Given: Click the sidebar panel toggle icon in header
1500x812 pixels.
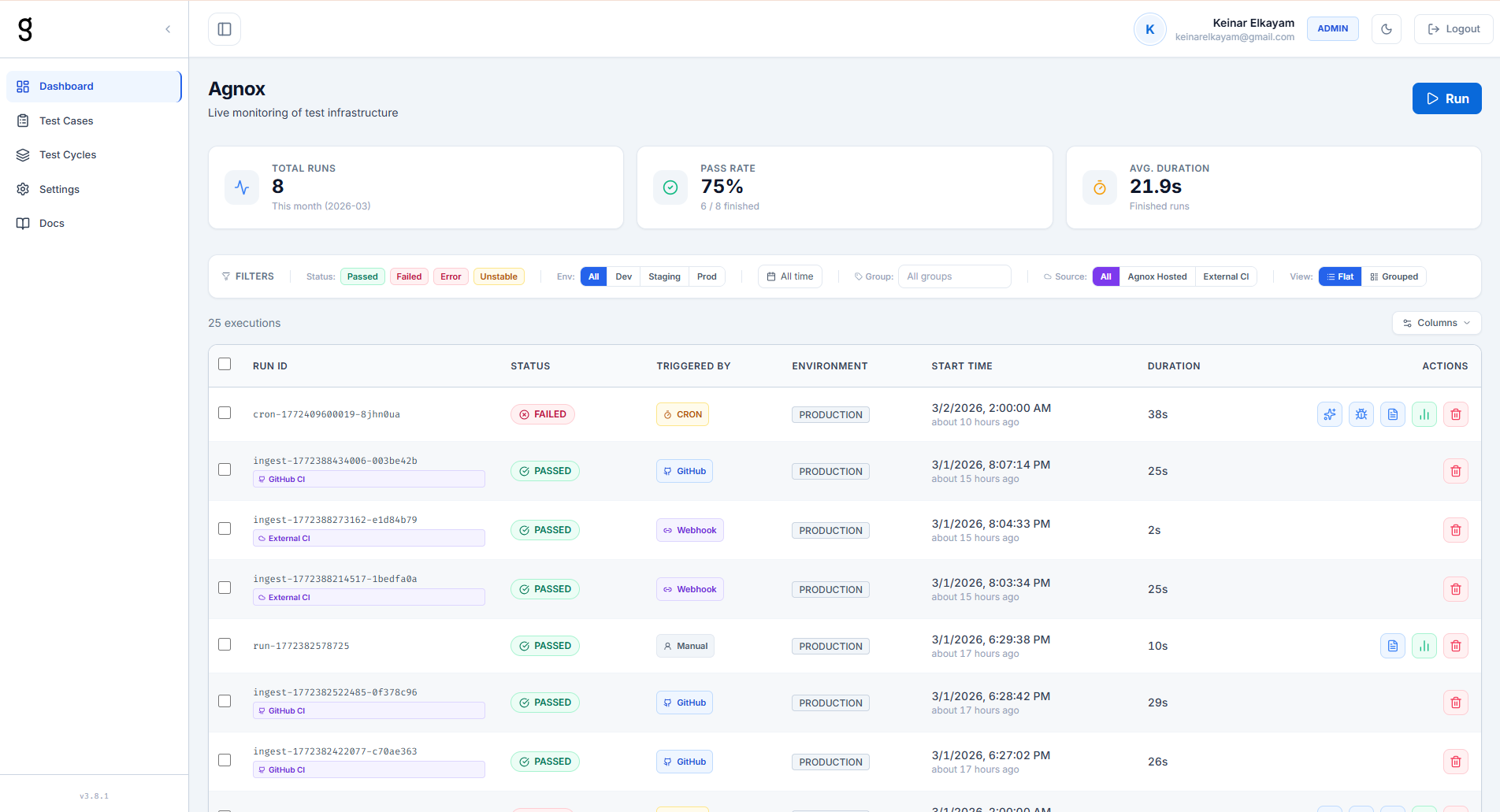Looking at the screenshot, I should click(x=225, y=29).
